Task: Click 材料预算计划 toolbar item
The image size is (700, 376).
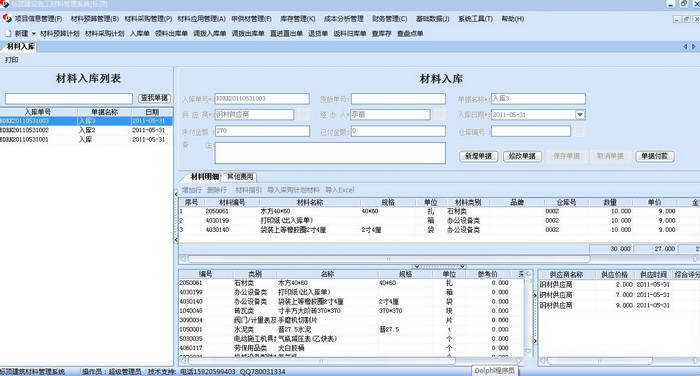Action: tap(60, 33)
